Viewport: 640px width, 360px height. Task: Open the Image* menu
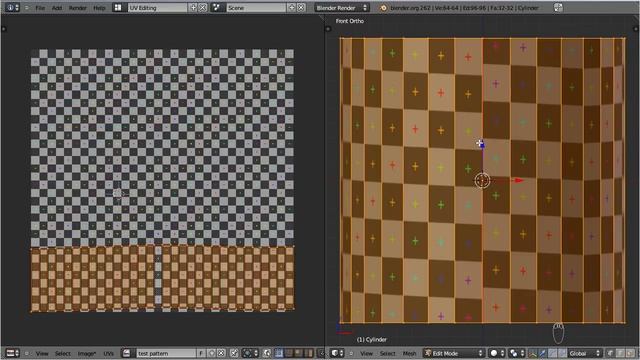[x=87, y=353]
